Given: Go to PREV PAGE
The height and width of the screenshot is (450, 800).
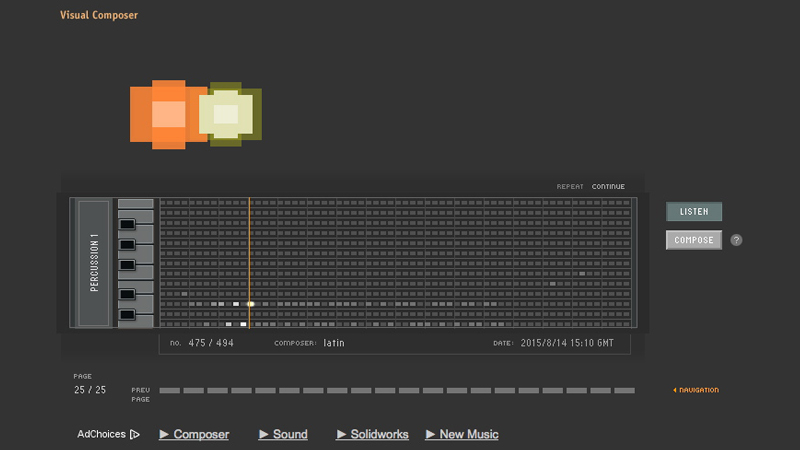Looking at the screenshot, I should [x=140, y=394].
